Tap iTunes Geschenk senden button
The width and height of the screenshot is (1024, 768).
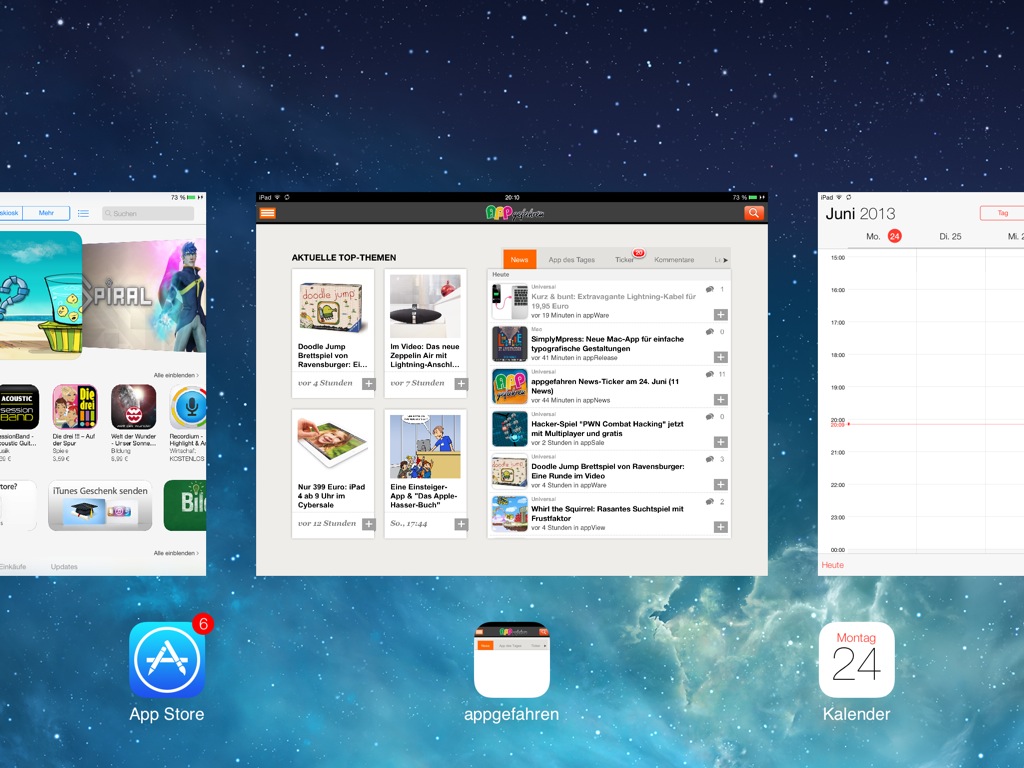point(99,505)
